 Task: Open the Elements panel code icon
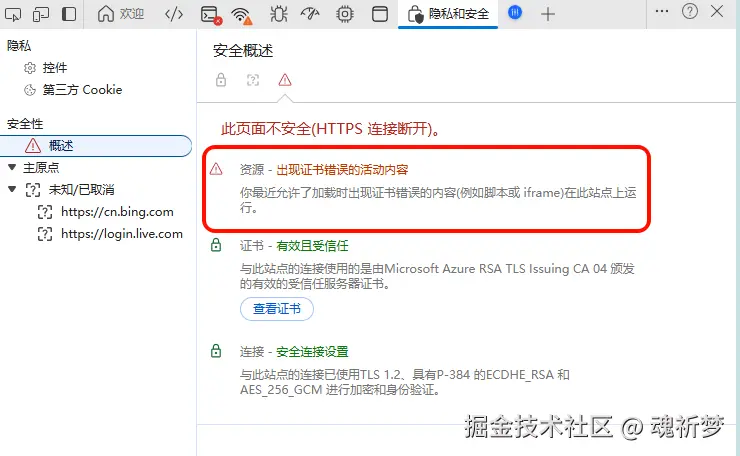point(174,14)
